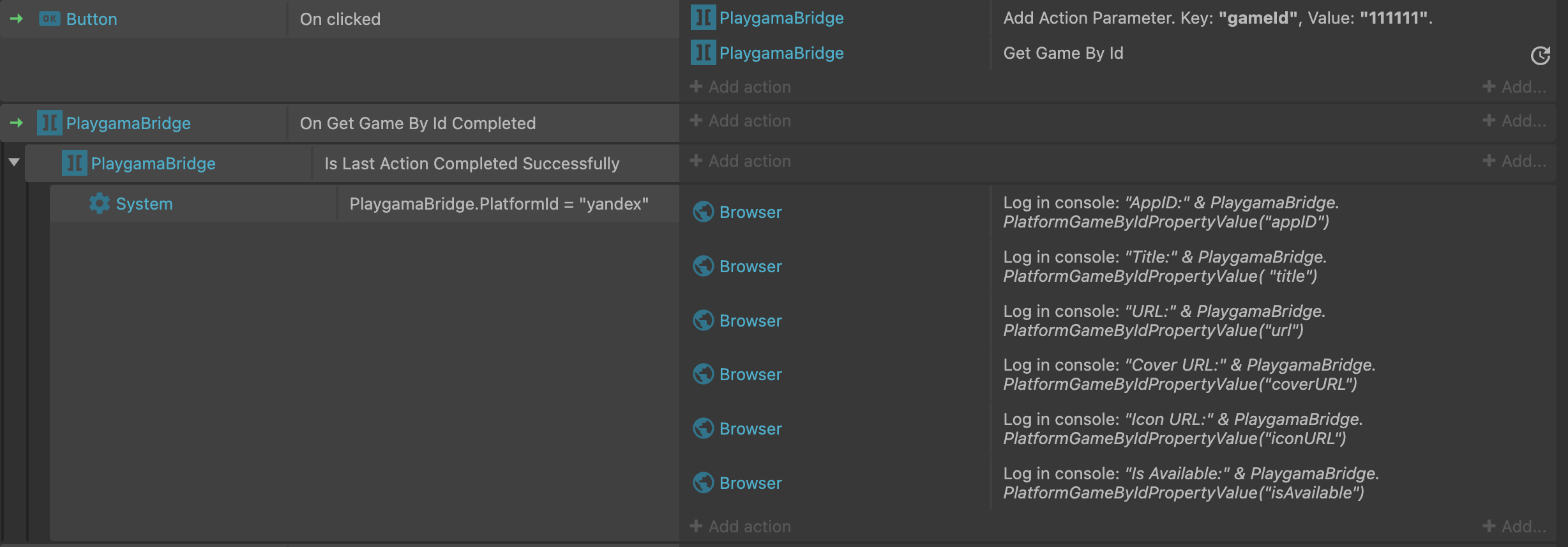
Task: Click the System gear icon
Action: 99,204
